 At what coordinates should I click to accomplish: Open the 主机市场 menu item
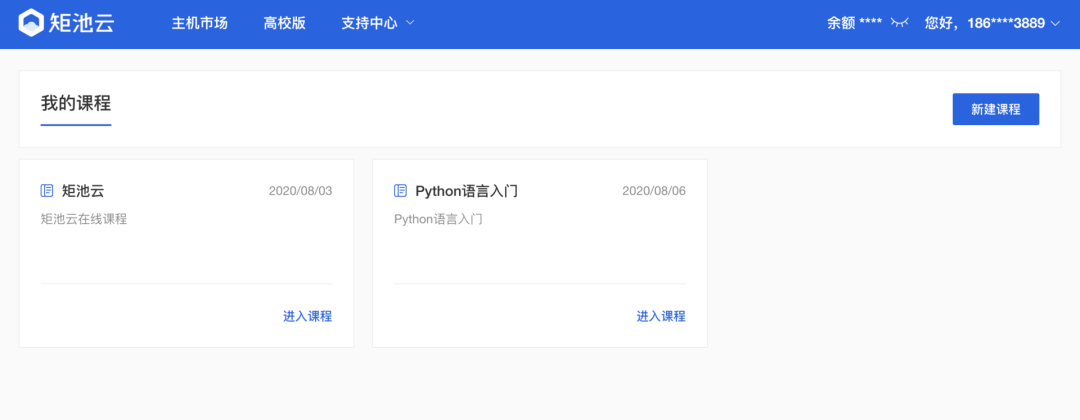(199, 23)
